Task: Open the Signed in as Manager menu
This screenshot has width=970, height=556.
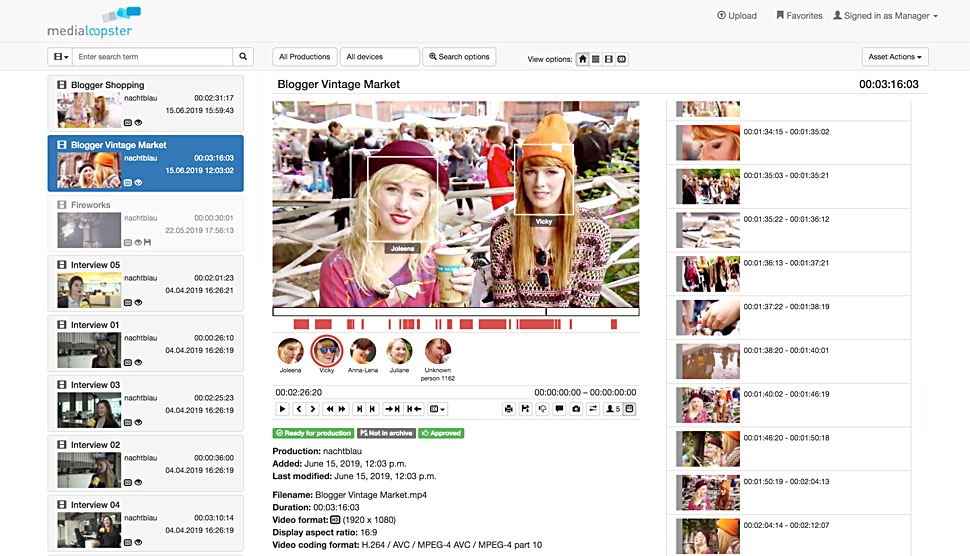Action: click(885, 16)
